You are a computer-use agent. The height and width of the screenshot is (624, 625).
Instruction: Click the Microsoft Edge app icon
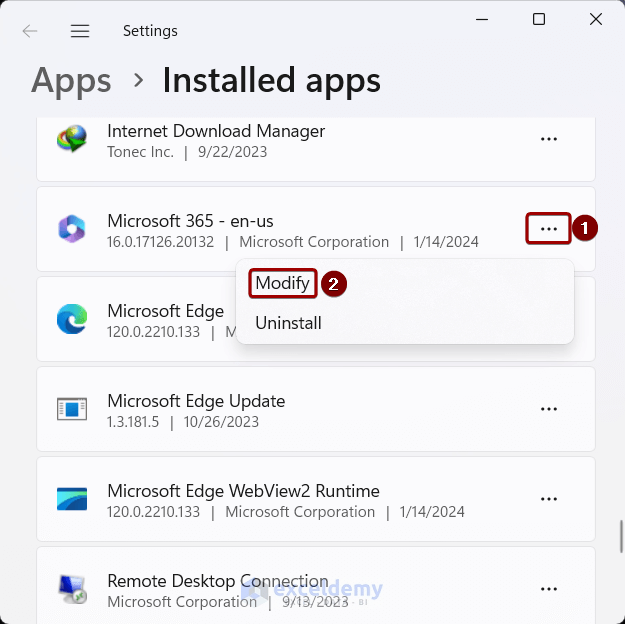(x=72, y=319)
